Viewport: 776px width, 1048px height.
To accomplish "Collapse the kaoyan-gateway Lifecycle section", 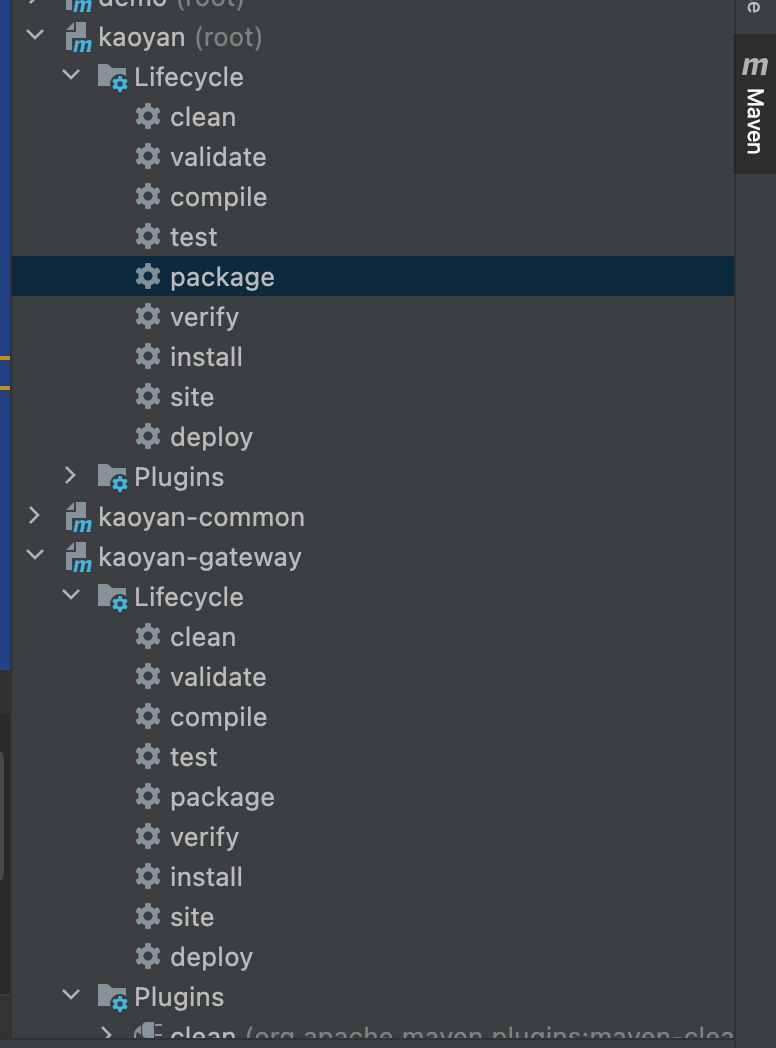I will point(69,597).
